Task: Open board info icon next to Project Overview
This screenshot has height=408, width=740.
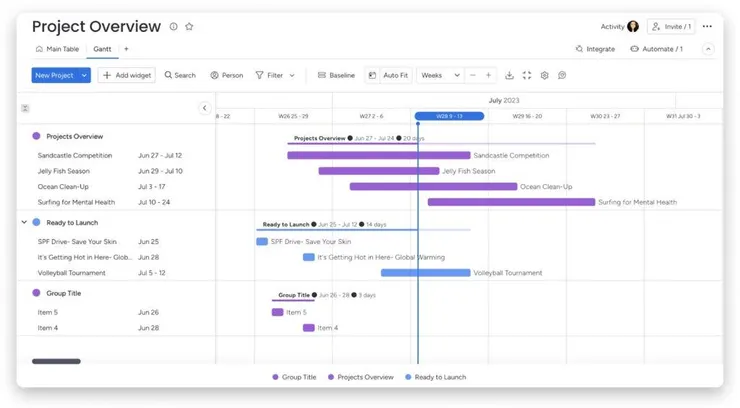Action: (x=174, y=26)
